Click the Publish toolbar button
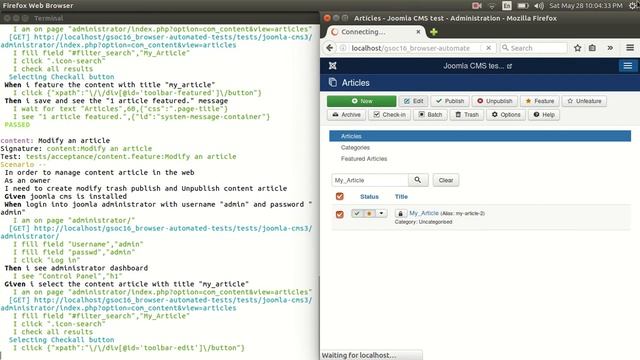This screenshot has width=640, height=360. point(450,101)
